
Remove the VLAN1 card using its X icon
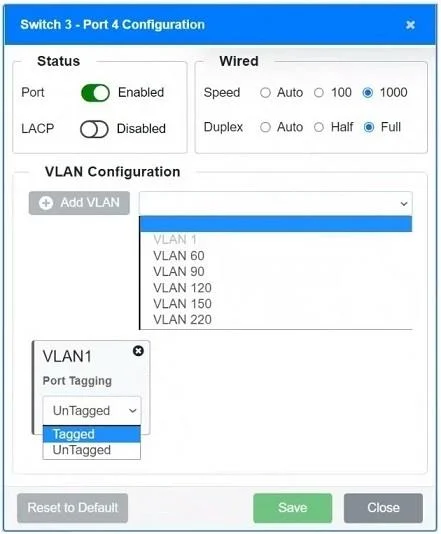click(x=138, y=351)
